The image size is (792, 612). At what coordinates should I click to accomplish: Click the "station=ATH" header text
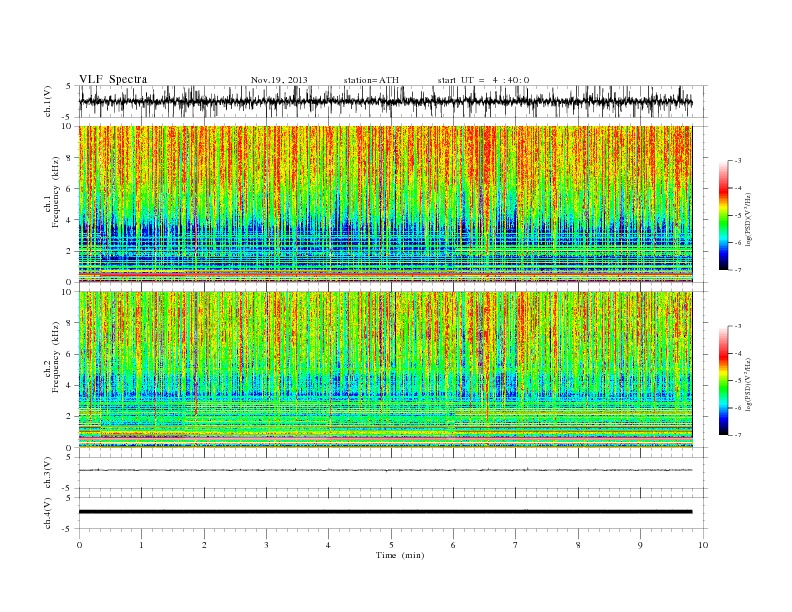[x=371, y=80]
